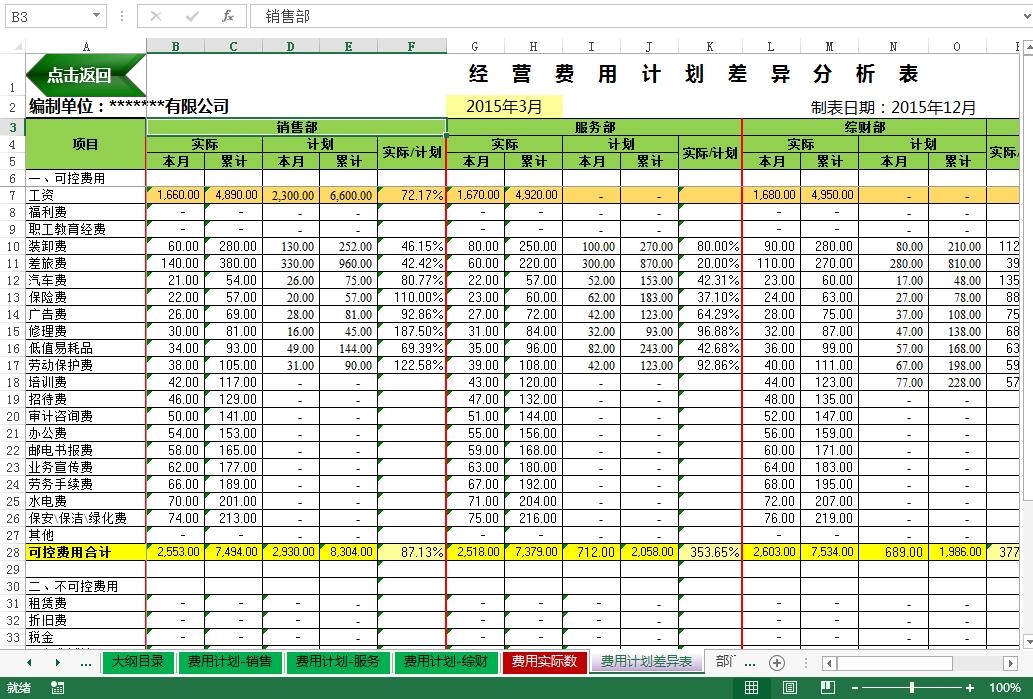Switch to Page Layout view icon

click(x=790, y=688)
